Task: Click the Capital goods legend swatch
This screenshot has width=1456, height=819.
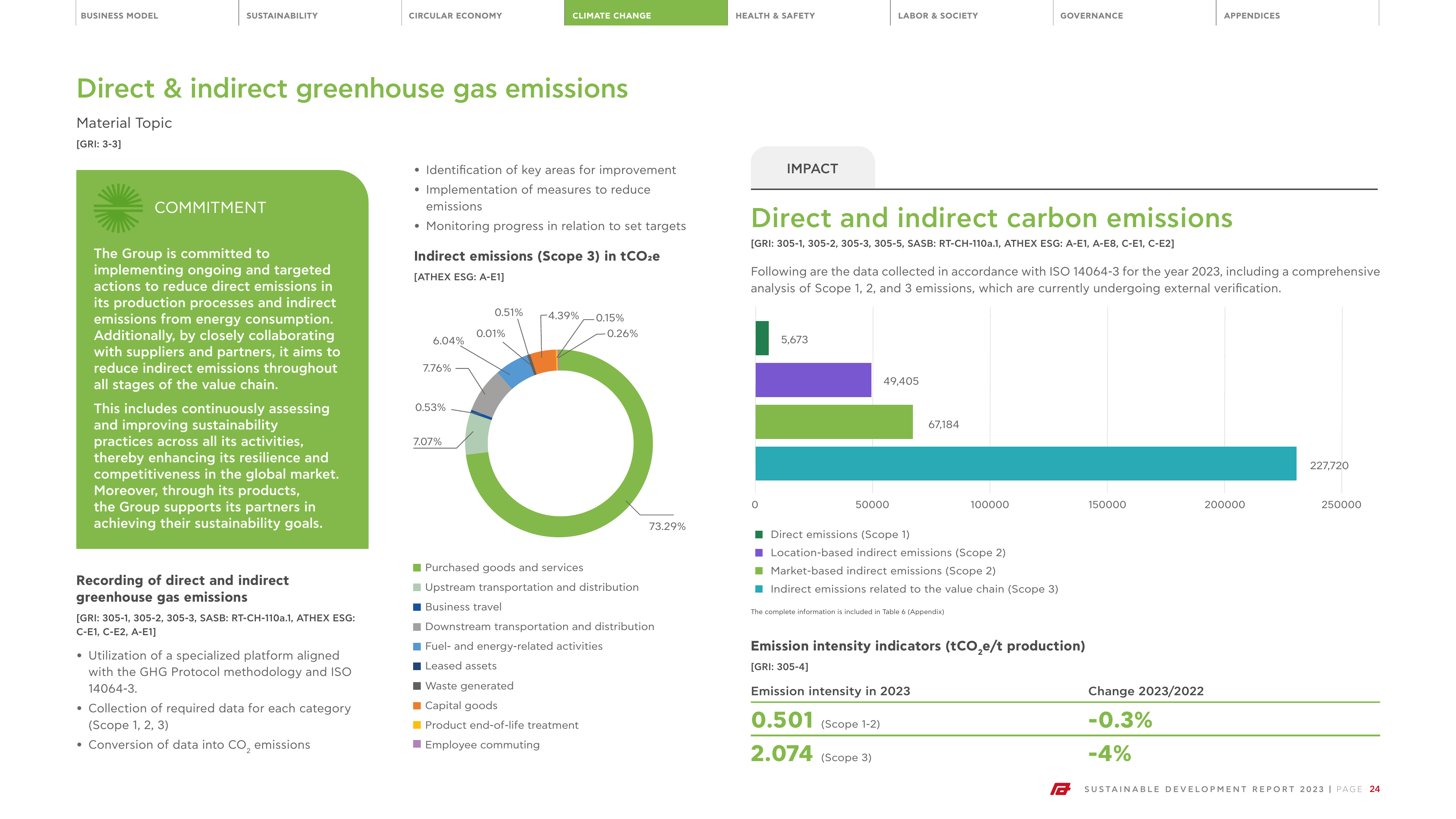Action: [x=417, y=705]
